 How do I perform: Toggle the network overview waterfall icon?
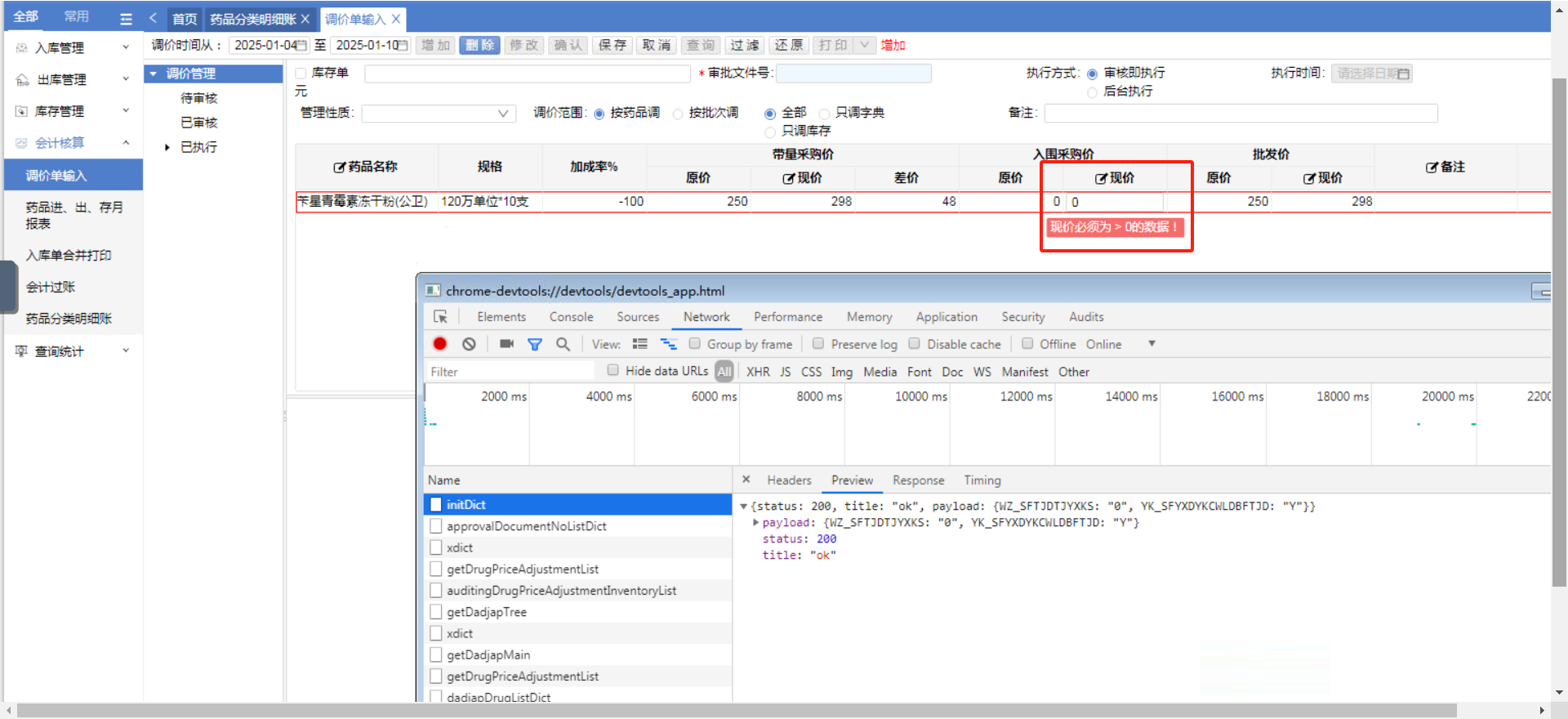click(x=669, y=344)
